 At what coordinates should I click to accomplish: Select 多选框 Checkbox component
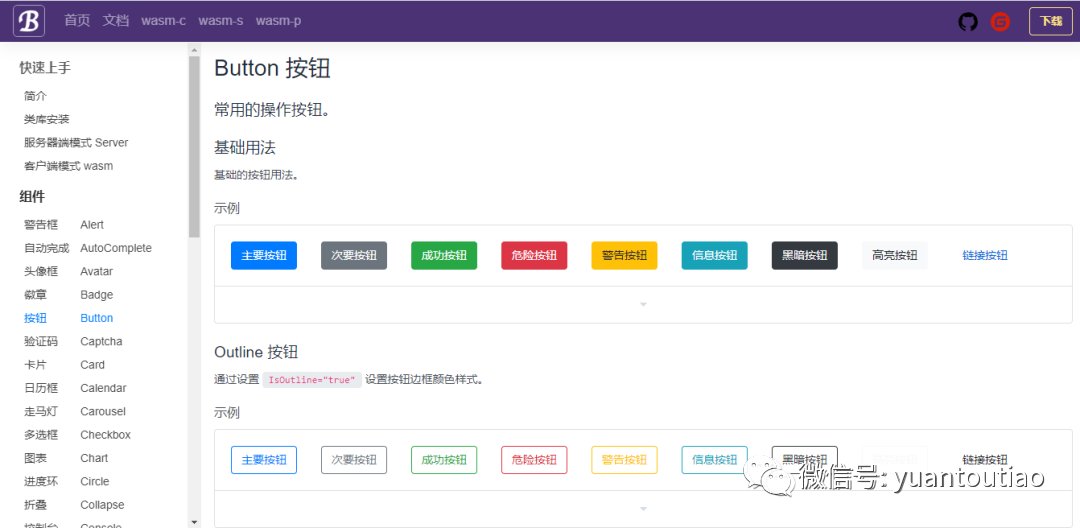[77, 436]
